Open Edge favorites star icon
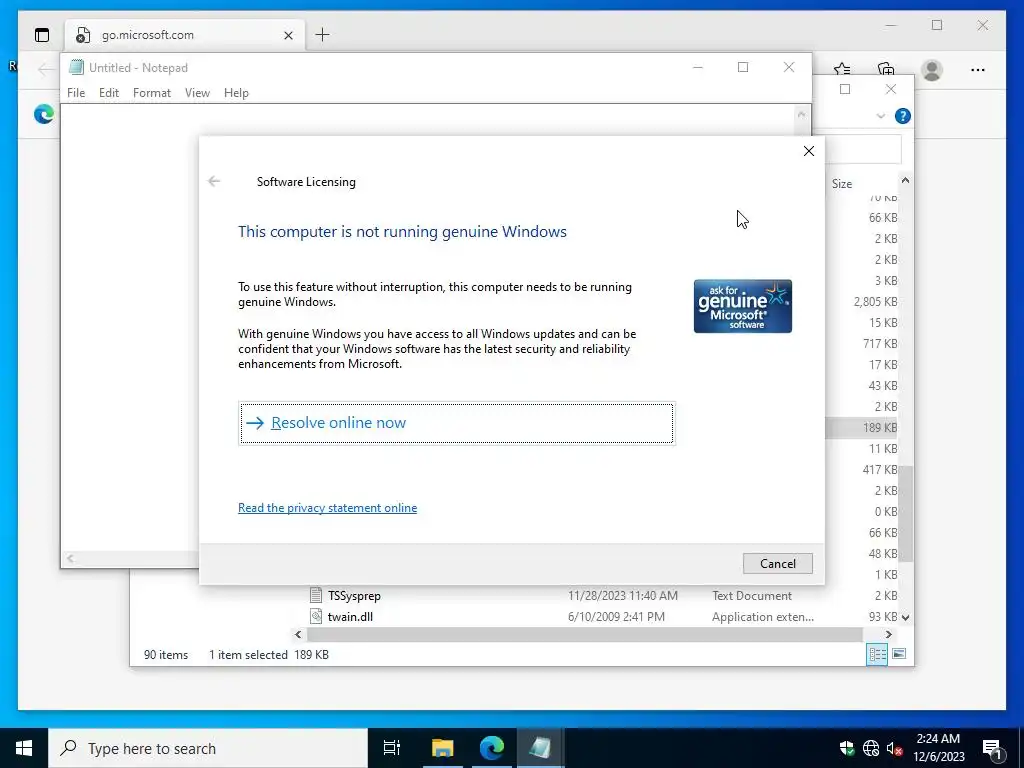Screen dimensions: 1024x768 point(842,69)
